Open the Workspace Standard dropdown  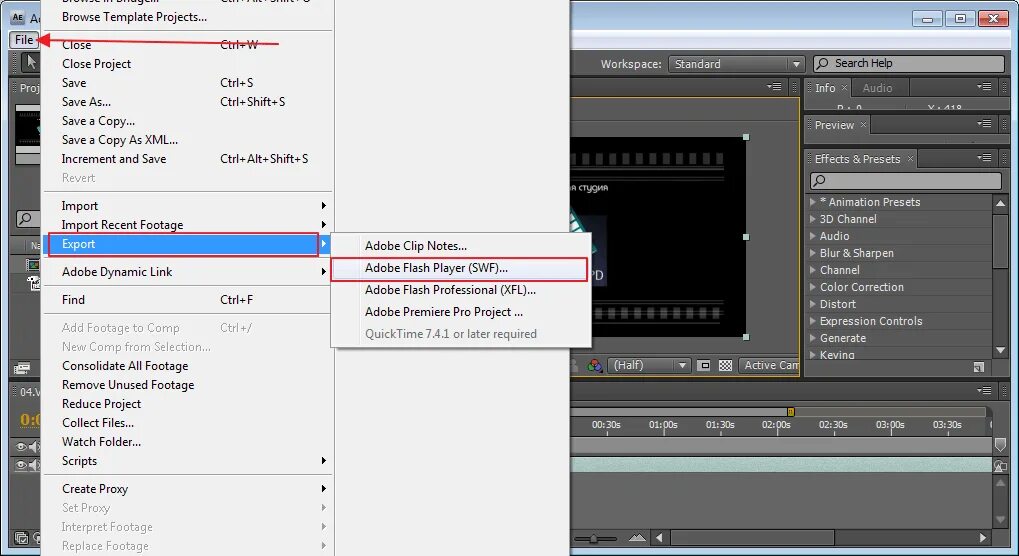(x=736, y=64)
